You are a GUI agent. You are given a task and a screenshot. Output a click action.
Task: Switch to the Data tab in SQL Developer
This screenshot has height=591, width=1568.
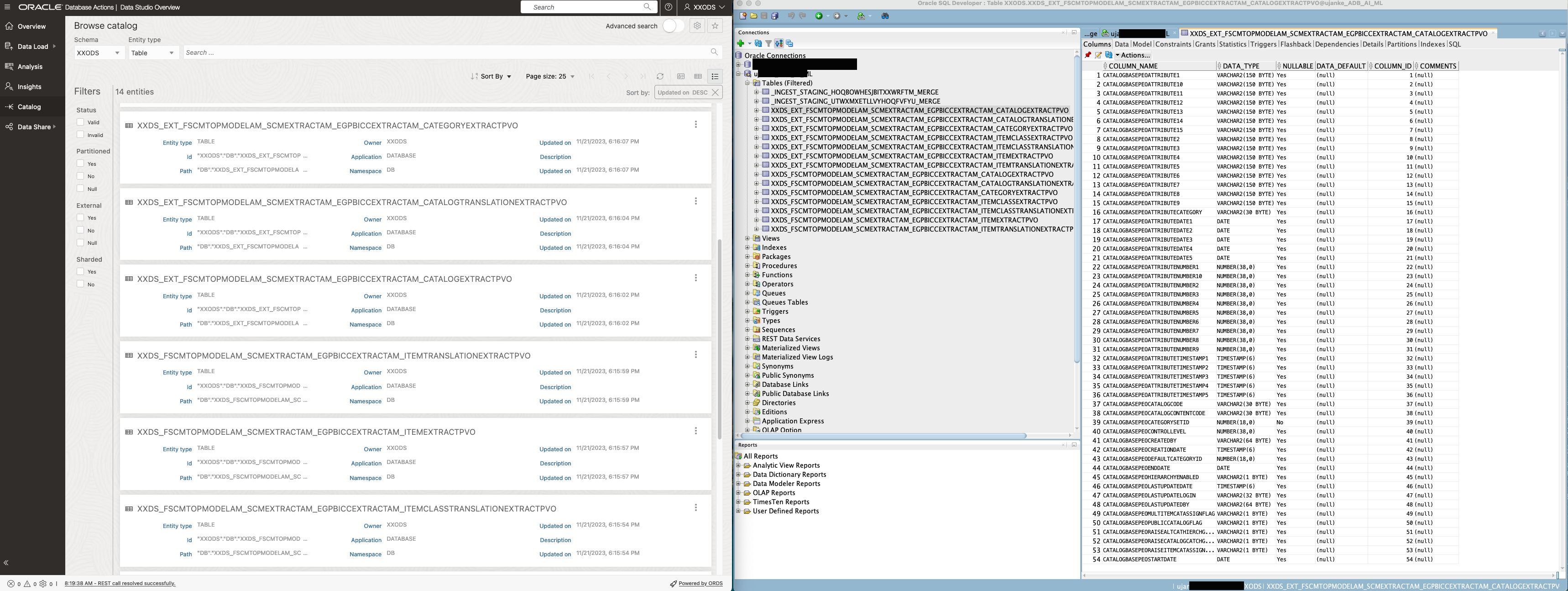[x=1122, y=44]
